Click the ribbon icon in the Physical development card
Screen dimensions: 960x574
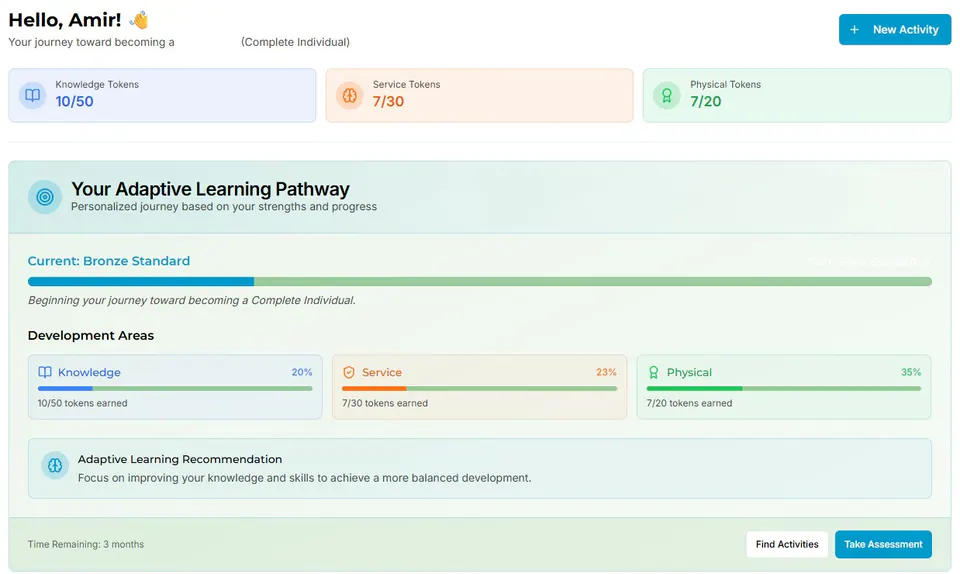(653, 372)
